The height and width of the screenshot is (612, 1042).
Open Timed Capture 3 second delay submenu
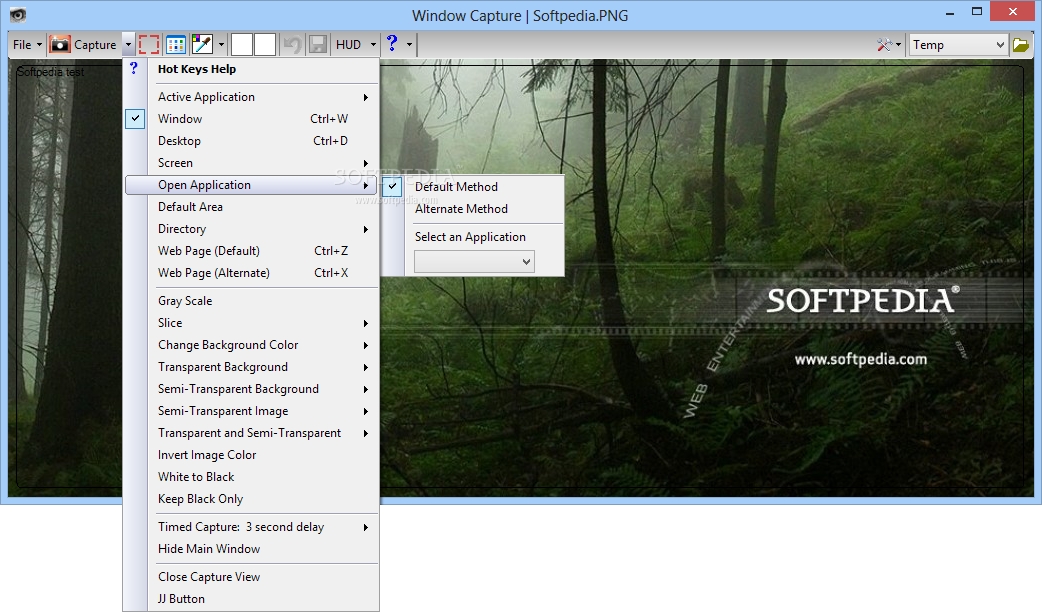tap(252, 527)
